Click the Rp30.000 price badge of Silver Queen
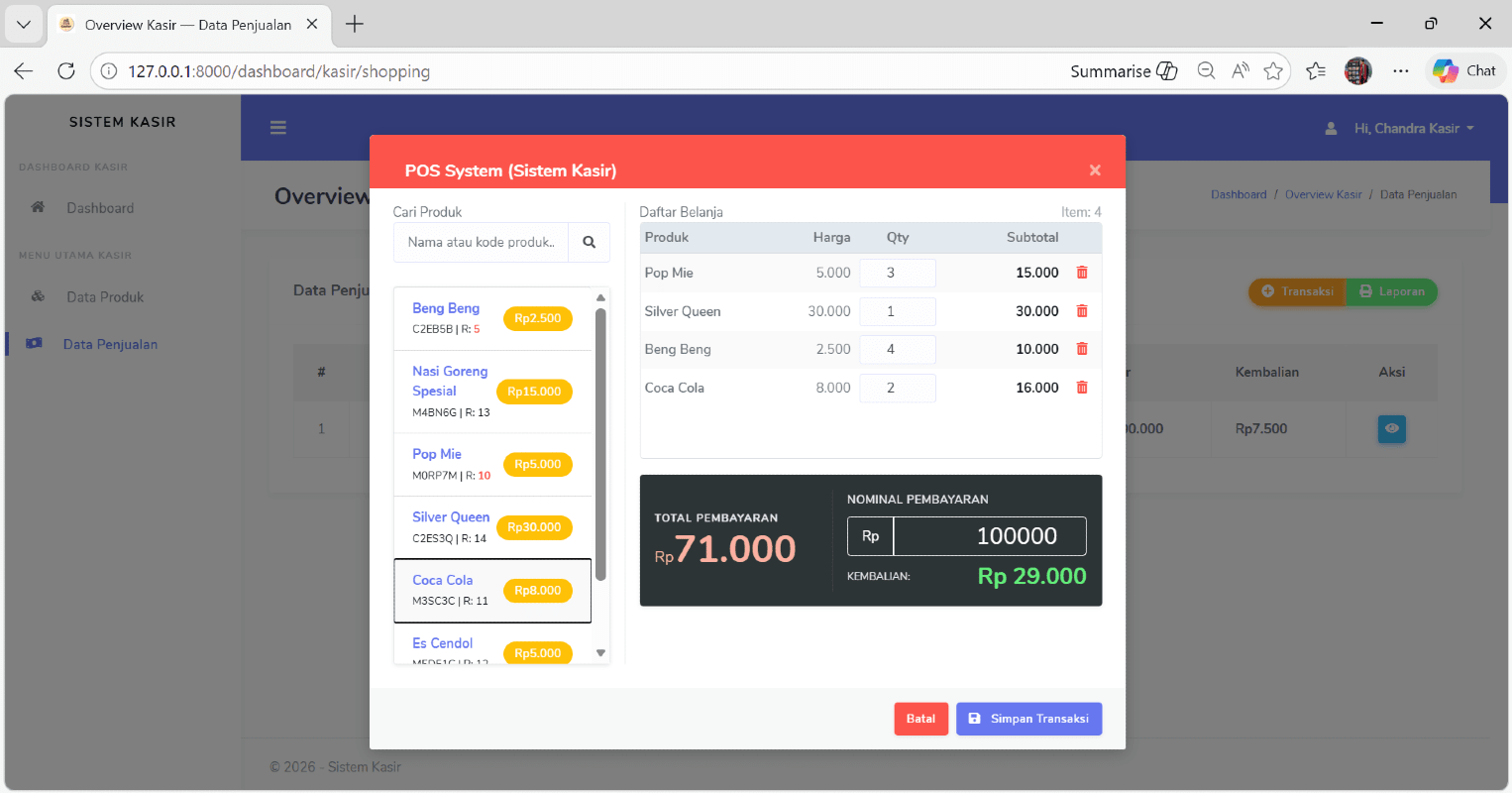This screenshot has width=1512, height=793. [x=534, y=527]
